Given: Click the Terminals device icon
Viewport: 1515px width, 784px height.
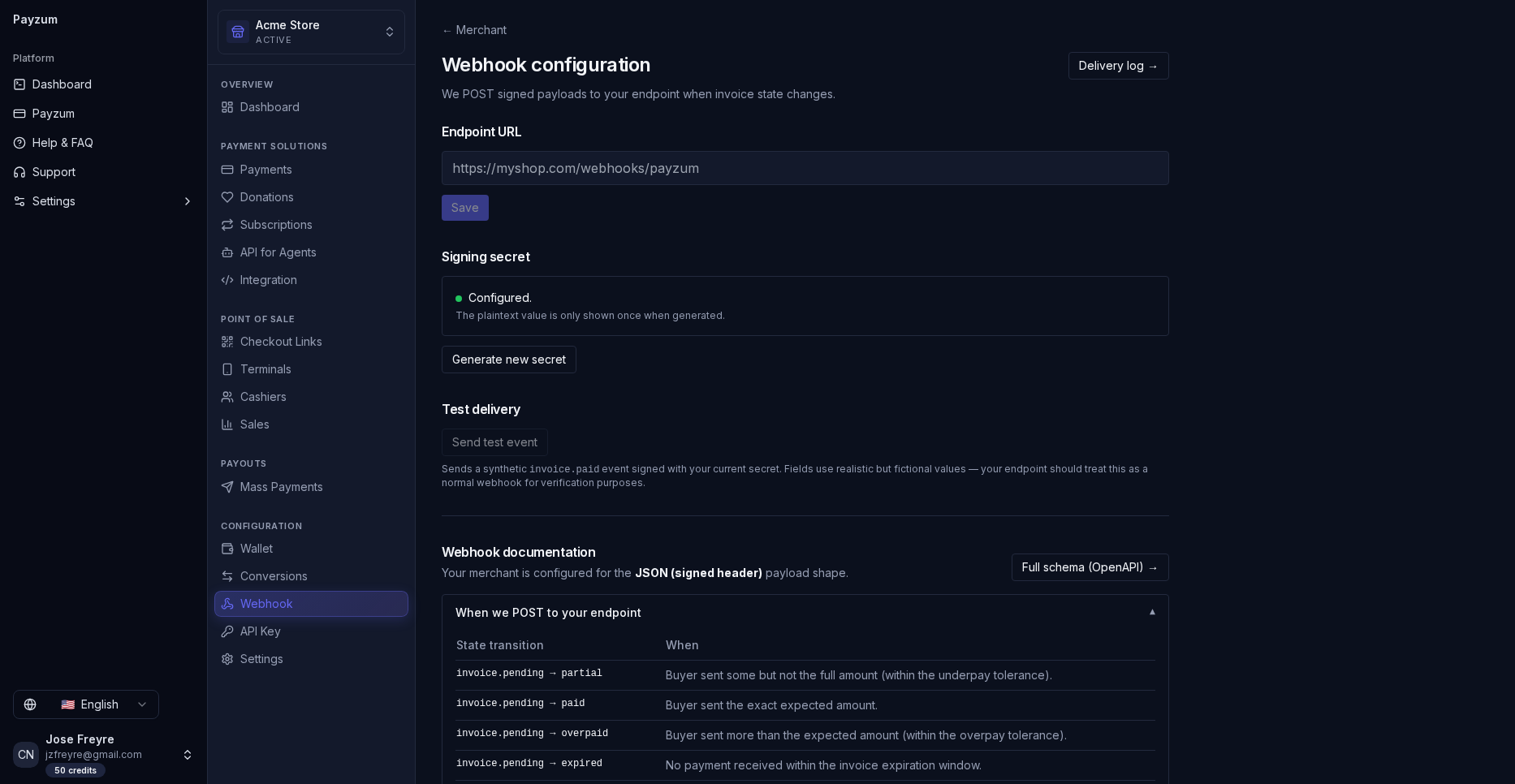Looking at the screenshot, I should click(x=227, y=369).
